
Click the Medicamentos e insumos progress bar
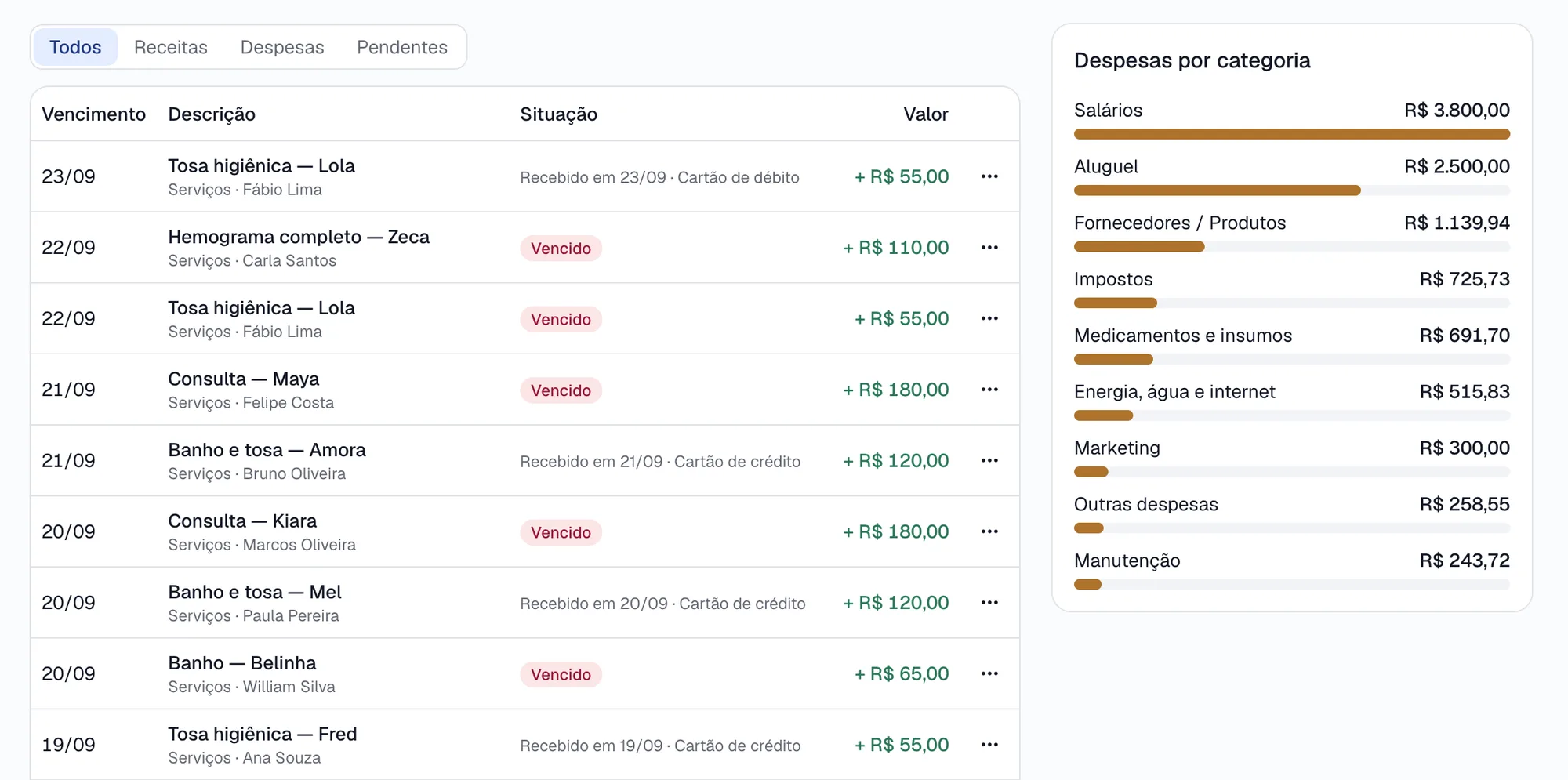(x=1292, y=359)
